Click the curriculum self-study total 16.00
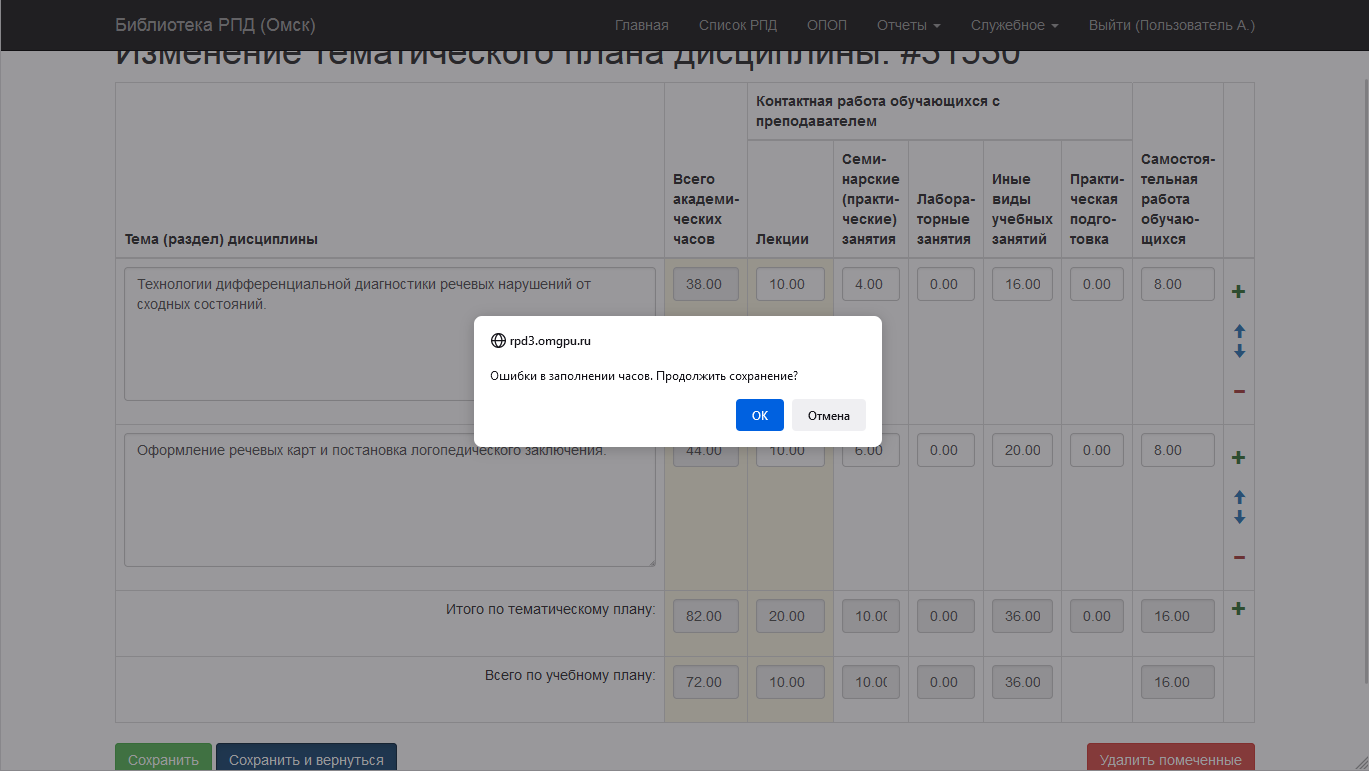 pos(1177,682)
